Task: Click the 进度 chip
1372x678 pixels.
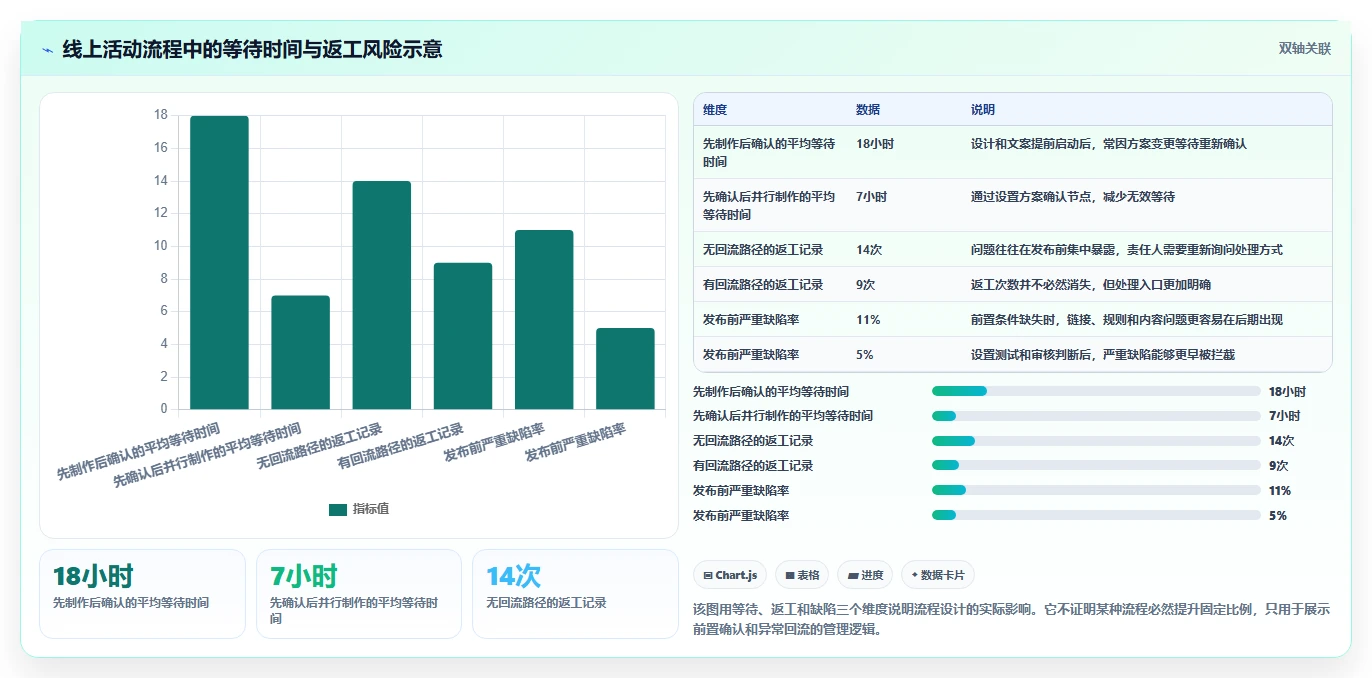Action: pos(866,575)
